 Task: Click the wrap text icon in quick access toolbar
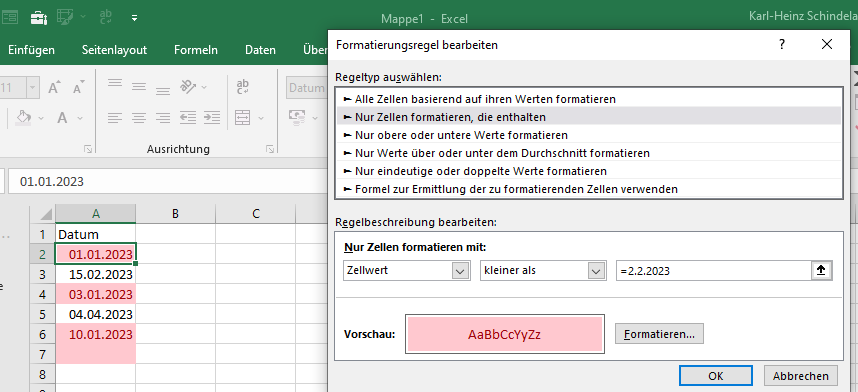[106, 17]
